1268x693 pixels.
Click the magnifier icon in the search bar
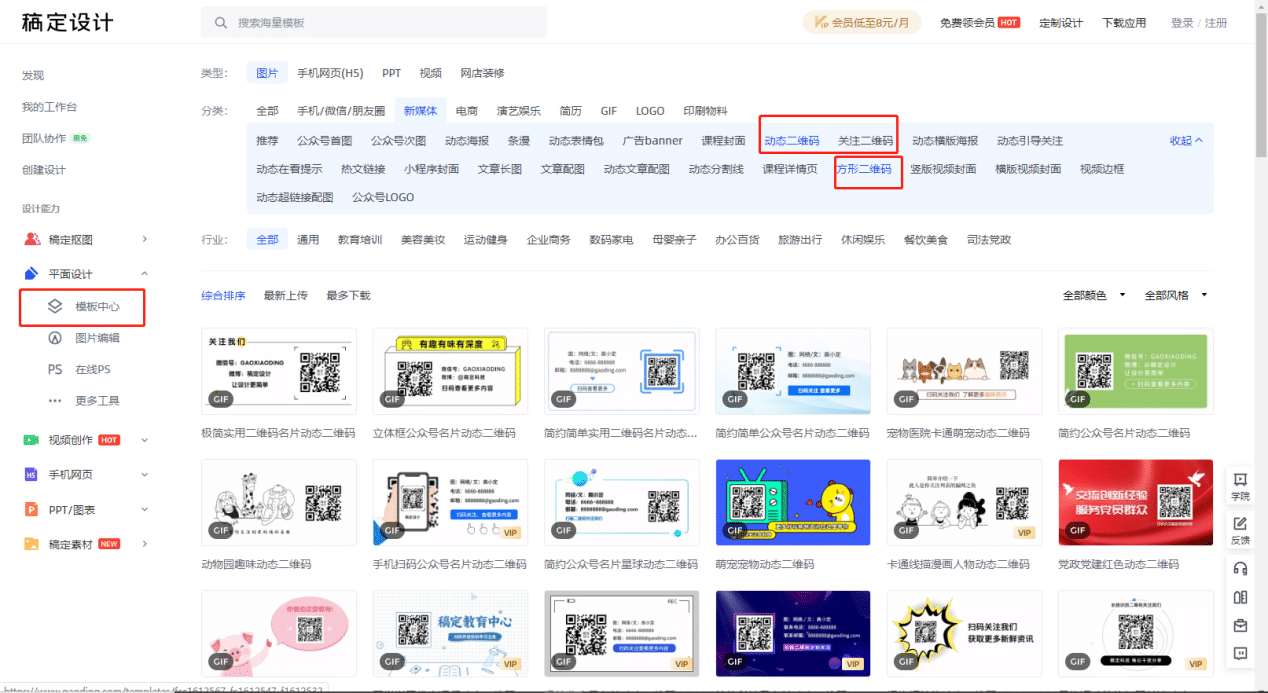pyautogui.click(x=219, y=22)
